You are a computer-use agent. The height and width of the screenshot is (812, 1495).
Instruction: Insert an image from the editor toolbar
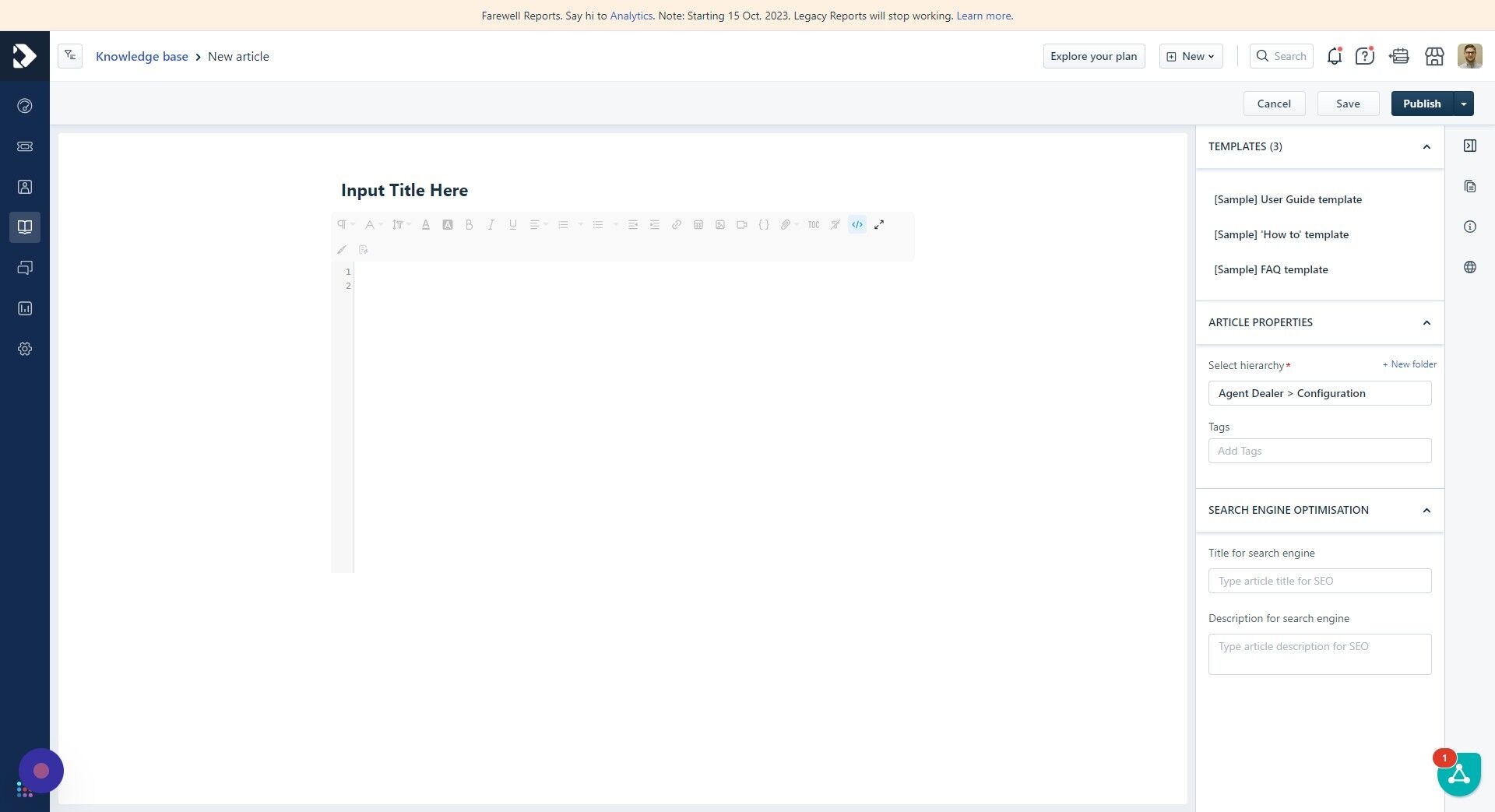click(720, 224)
